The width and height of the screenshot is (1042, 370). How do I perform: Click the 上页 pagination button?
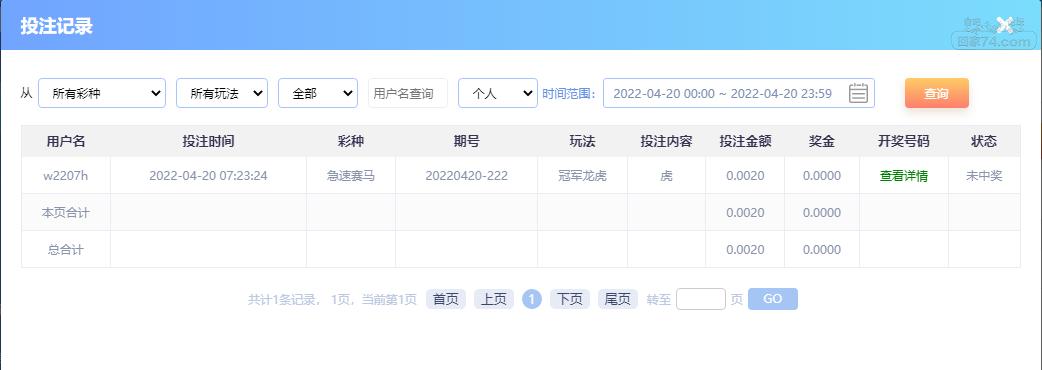[x=494, y=299]
